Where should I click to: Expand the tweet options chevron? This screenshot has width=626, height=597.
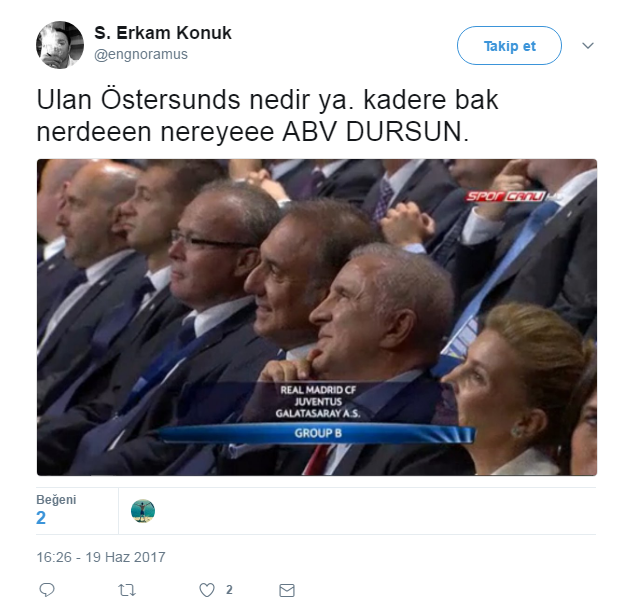tap(588, 46)
